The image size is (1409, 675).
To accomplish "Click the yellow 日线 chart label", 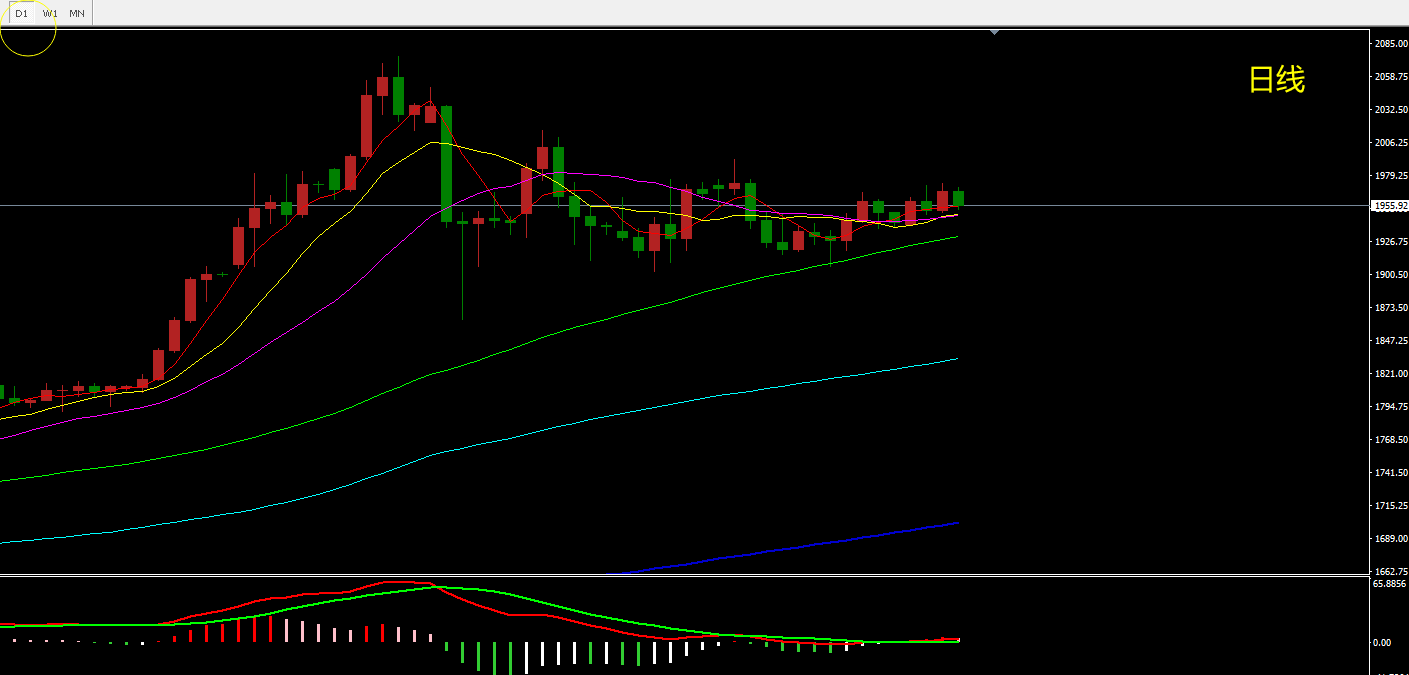I will 1277,80.
